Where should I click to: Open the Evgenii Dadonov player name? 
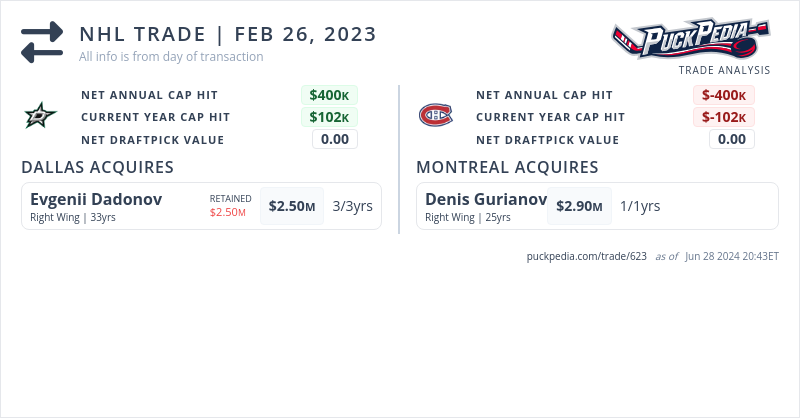coord(96,199)
